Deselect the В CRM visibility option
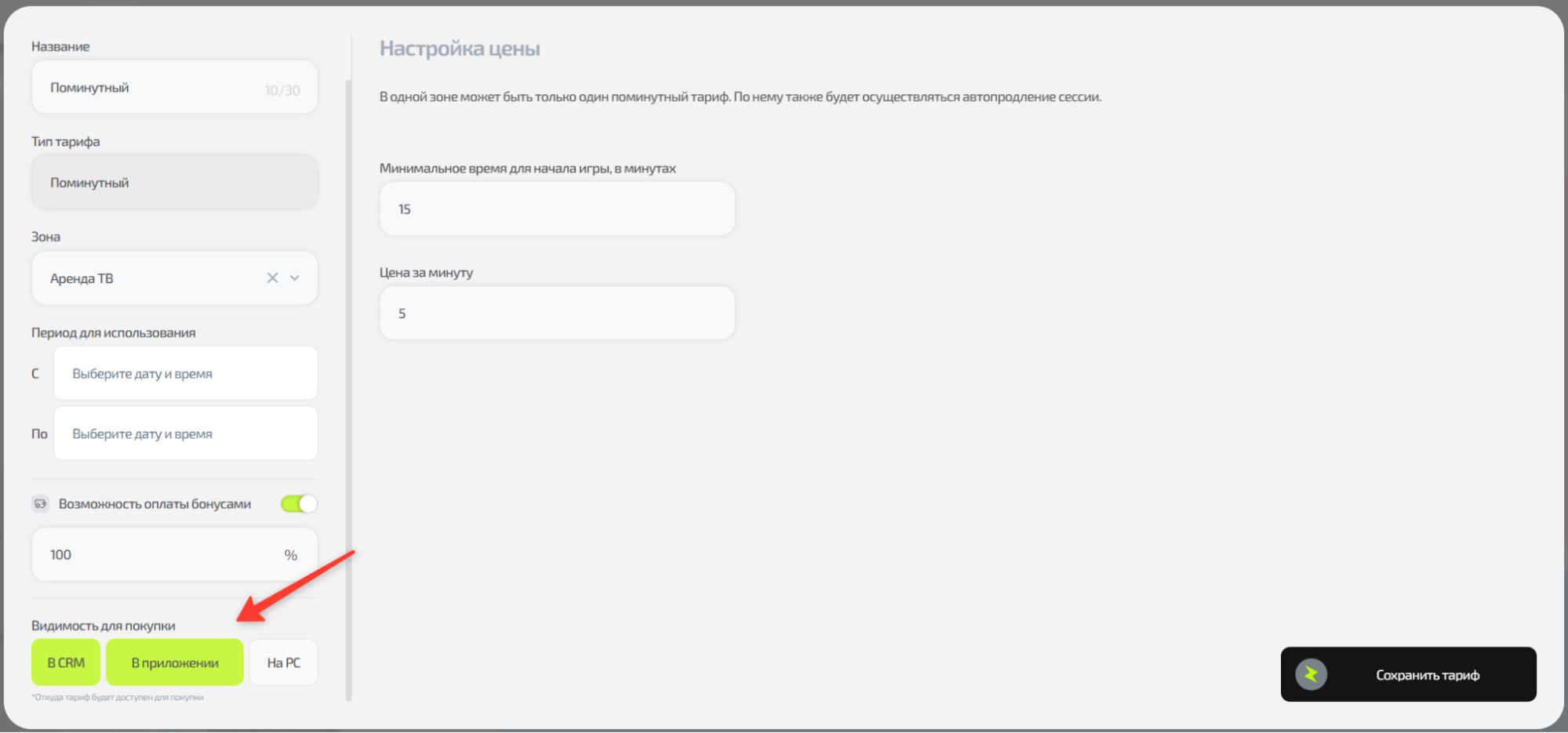The height and width of the screenshot is (733, 1568). pos(66,662)
